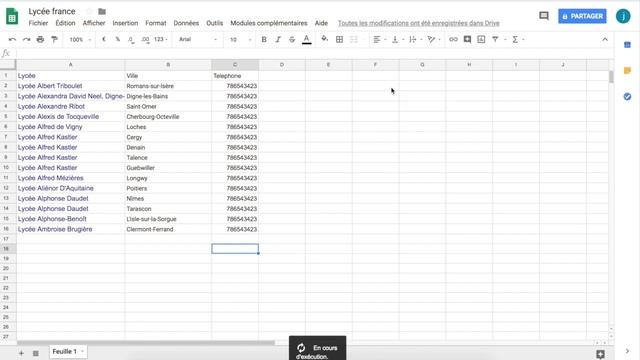Image resolution: width=640 pixels, height=360 pixels.
Task: Open Tasks in the side panel
Action: [x=627, y=97]
